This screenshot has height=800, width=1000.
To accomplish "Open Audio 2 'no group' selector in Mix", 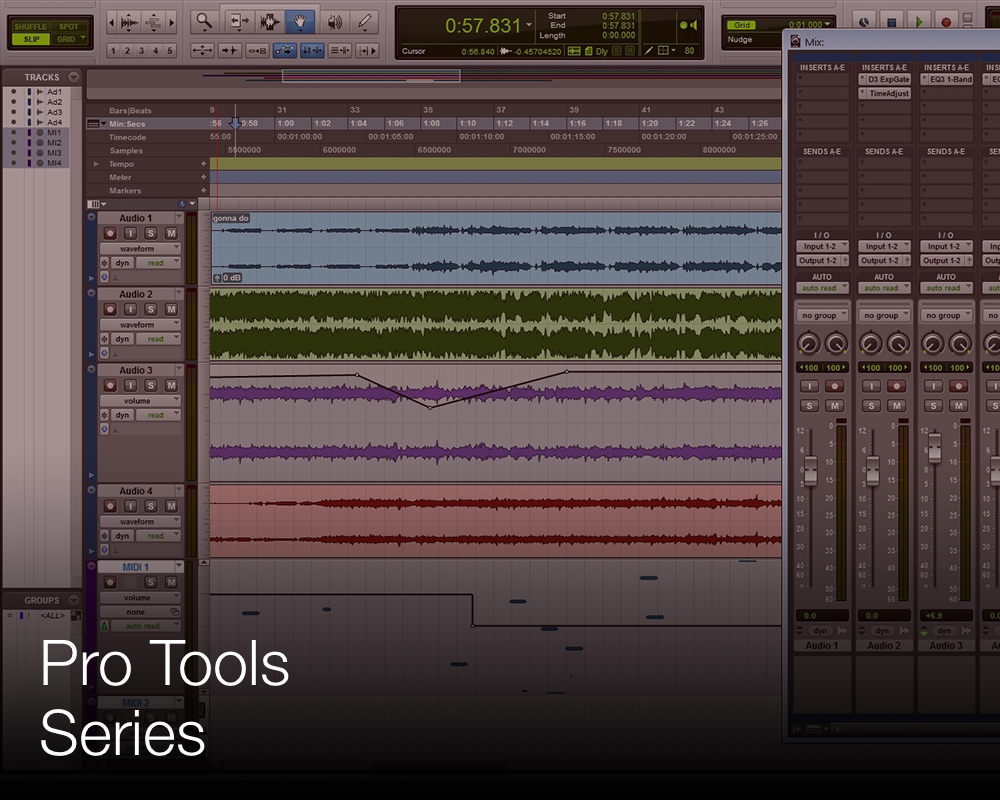I will pyautogui.click(x=885, y=315).
